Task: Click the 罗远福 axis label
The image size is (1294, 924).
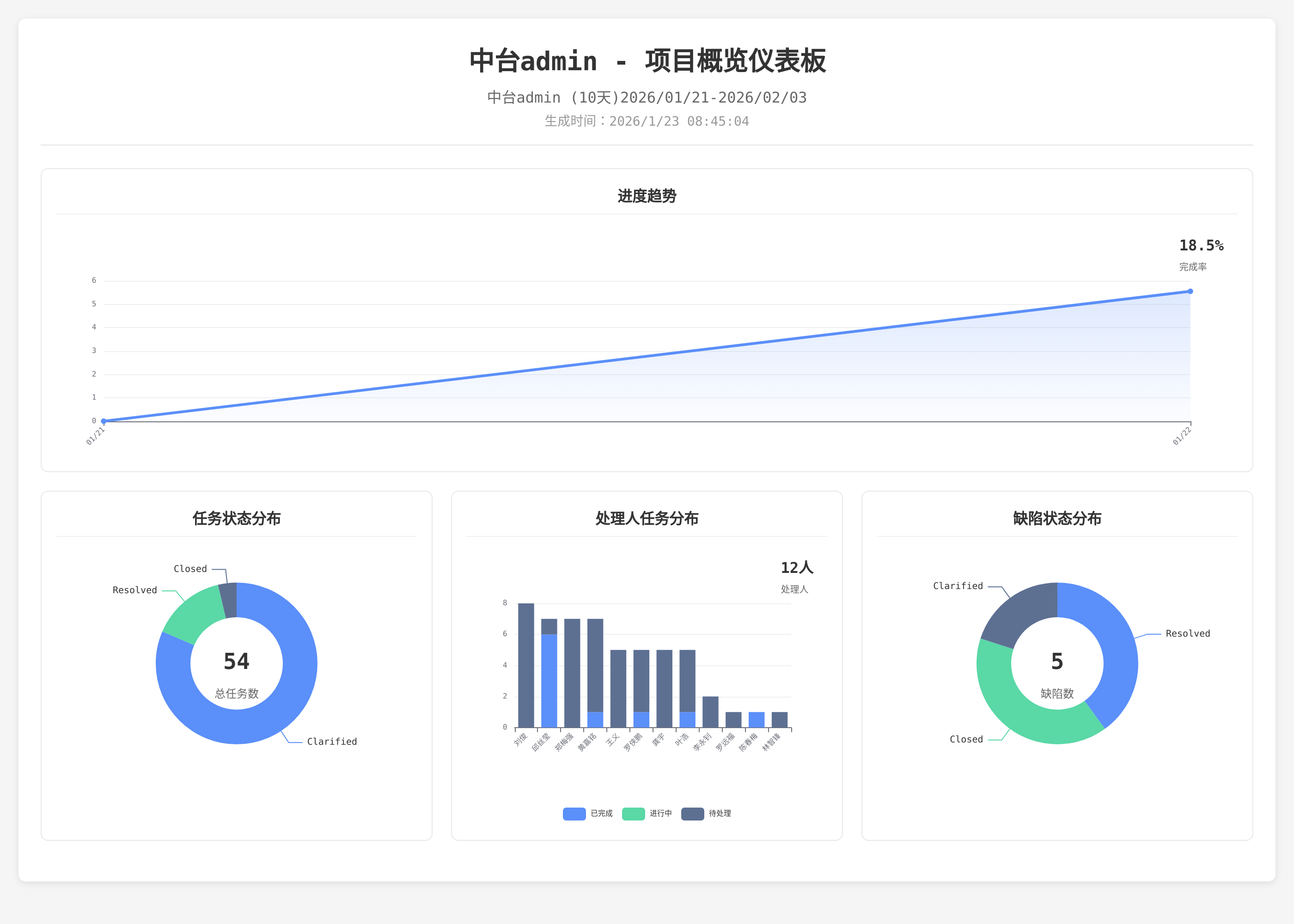Action: click(725, 742)
